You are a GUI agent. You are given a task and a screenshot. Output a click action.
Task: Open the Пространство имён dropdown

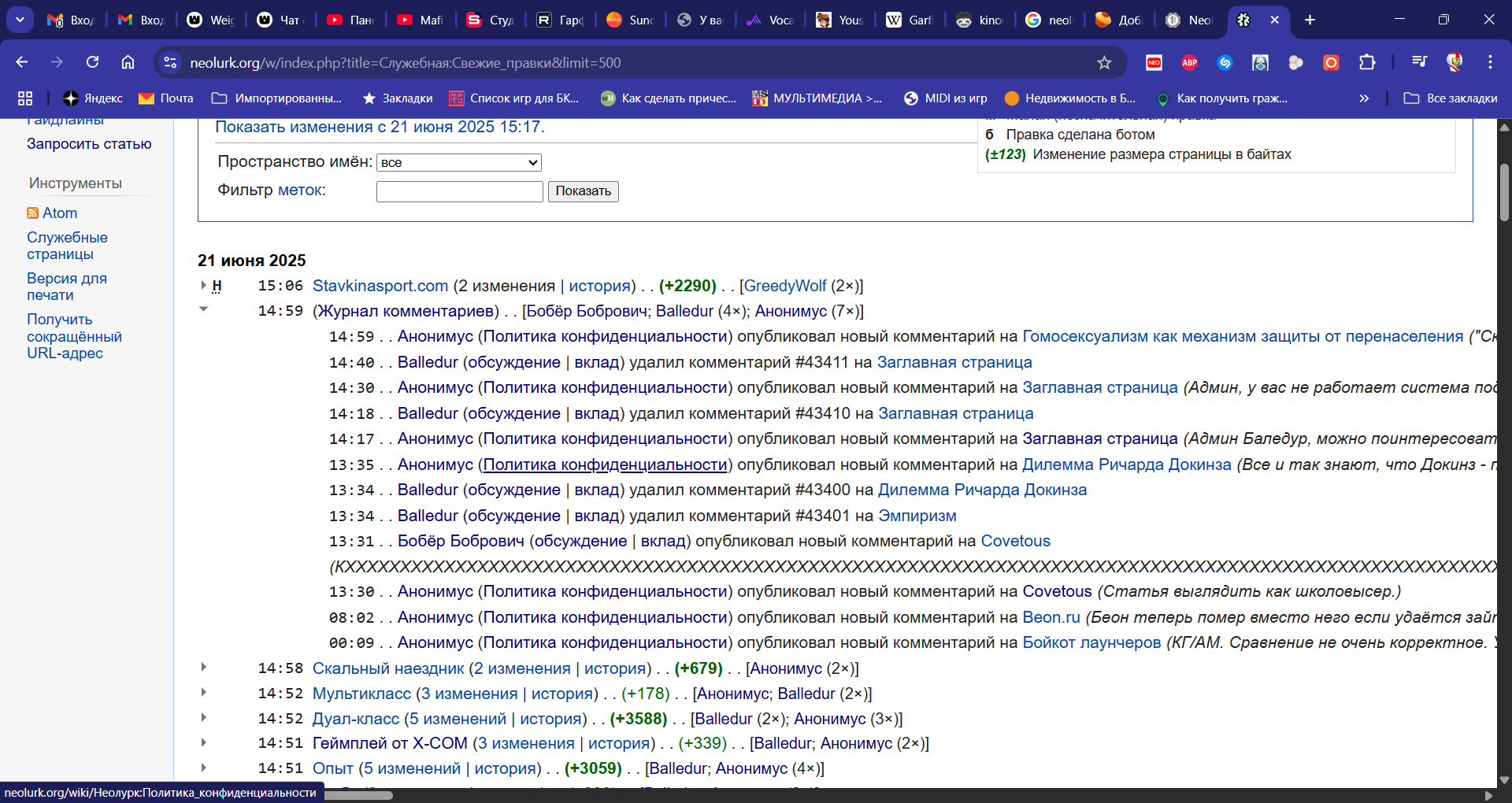pyautogui.click(x=459, y=162)
